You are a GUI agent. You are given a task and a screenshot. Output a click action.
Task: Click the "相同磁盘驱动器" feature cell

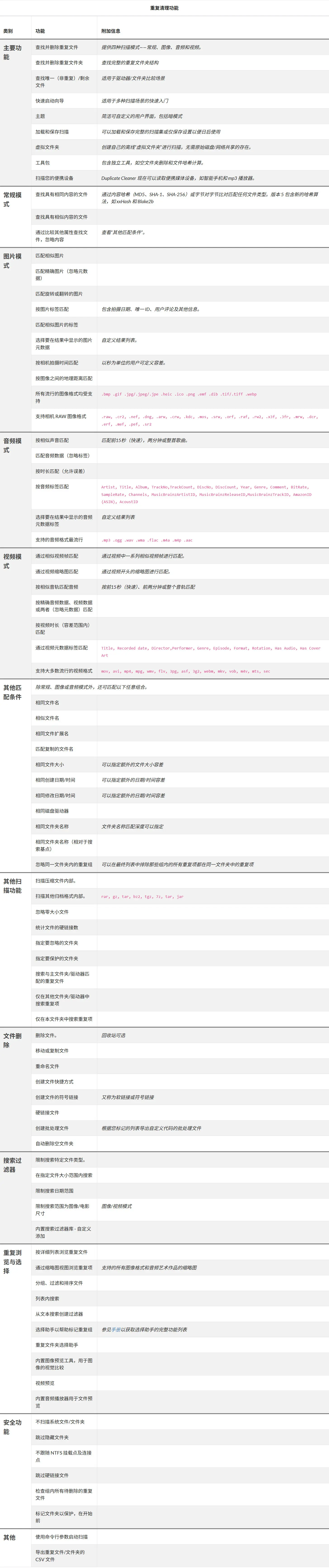click(64, 811)
